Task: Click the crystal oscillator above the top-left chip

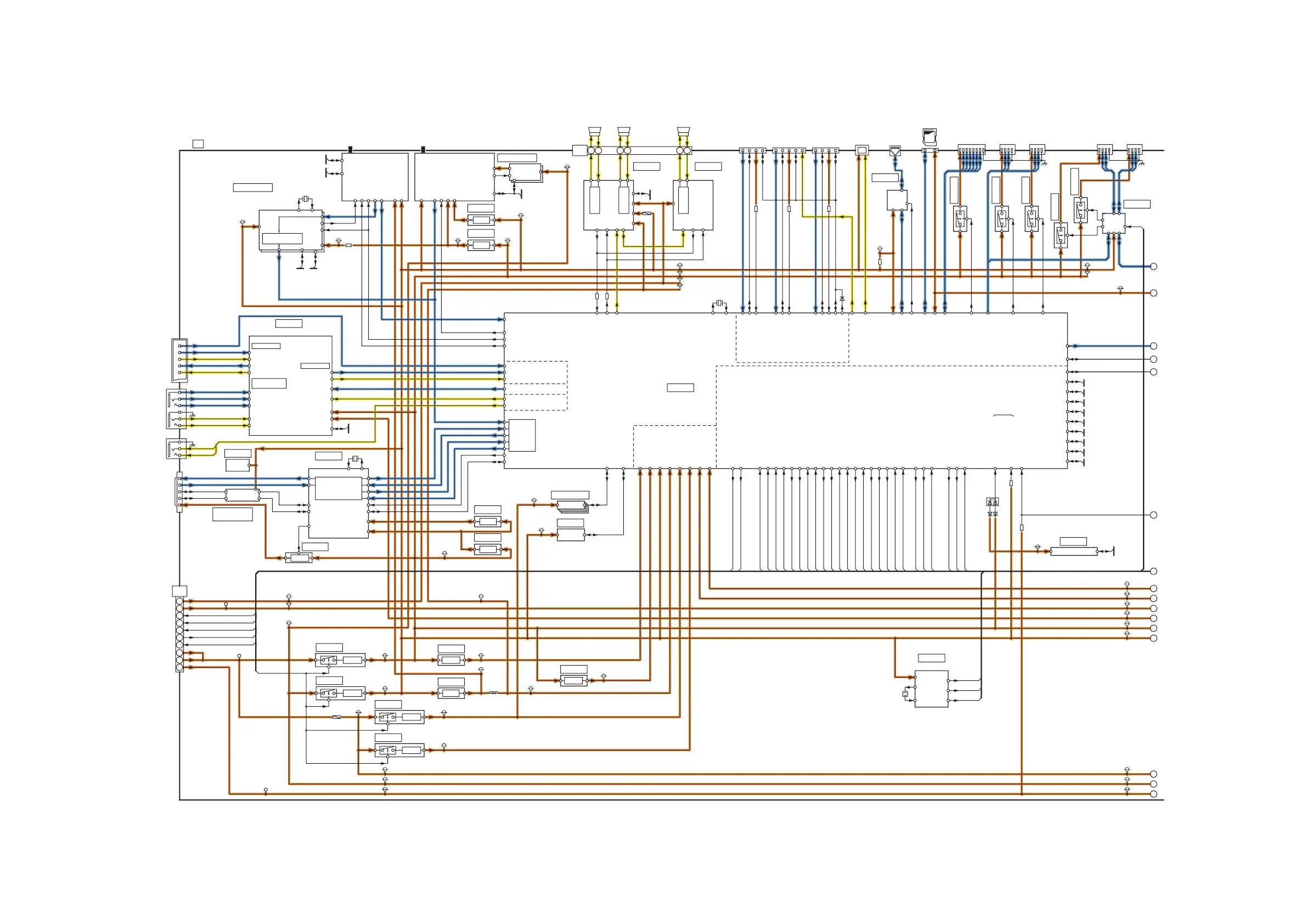Action: (x=306, y=199)
